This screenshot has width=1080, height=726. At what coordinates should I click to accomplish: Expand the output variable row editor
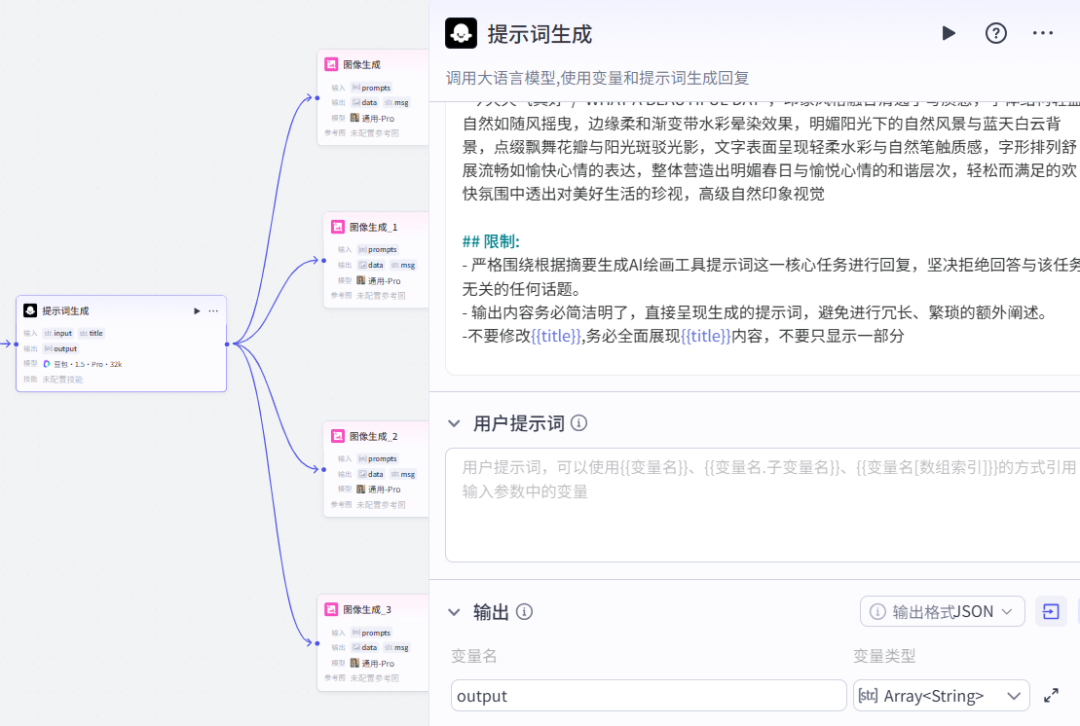coord(1051,696)
